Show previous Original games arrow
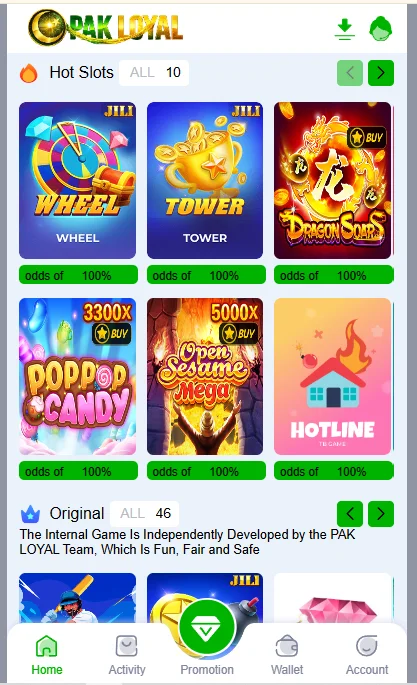The width and height of the screenshot is (417, 685). pyautogui.click(x=350, y=514)
